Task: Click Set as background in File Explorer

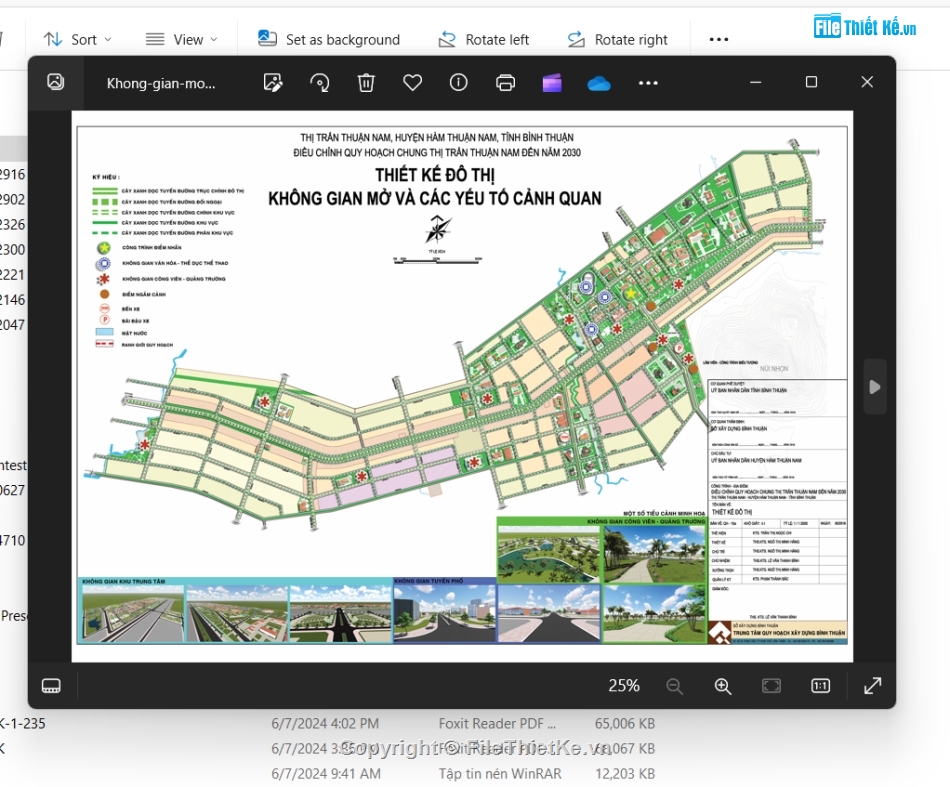Action: (x=329, y=40)
